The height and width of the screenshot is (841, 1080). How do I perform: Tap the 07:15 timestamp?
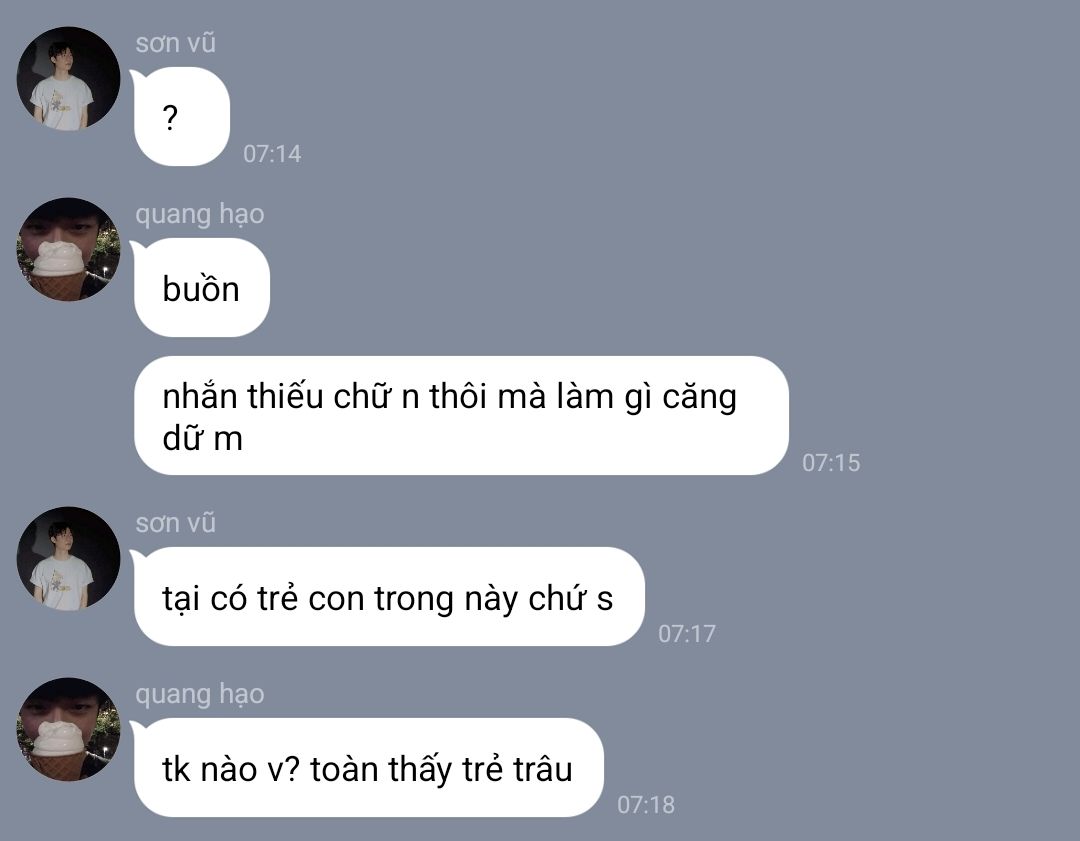[831, 462]
